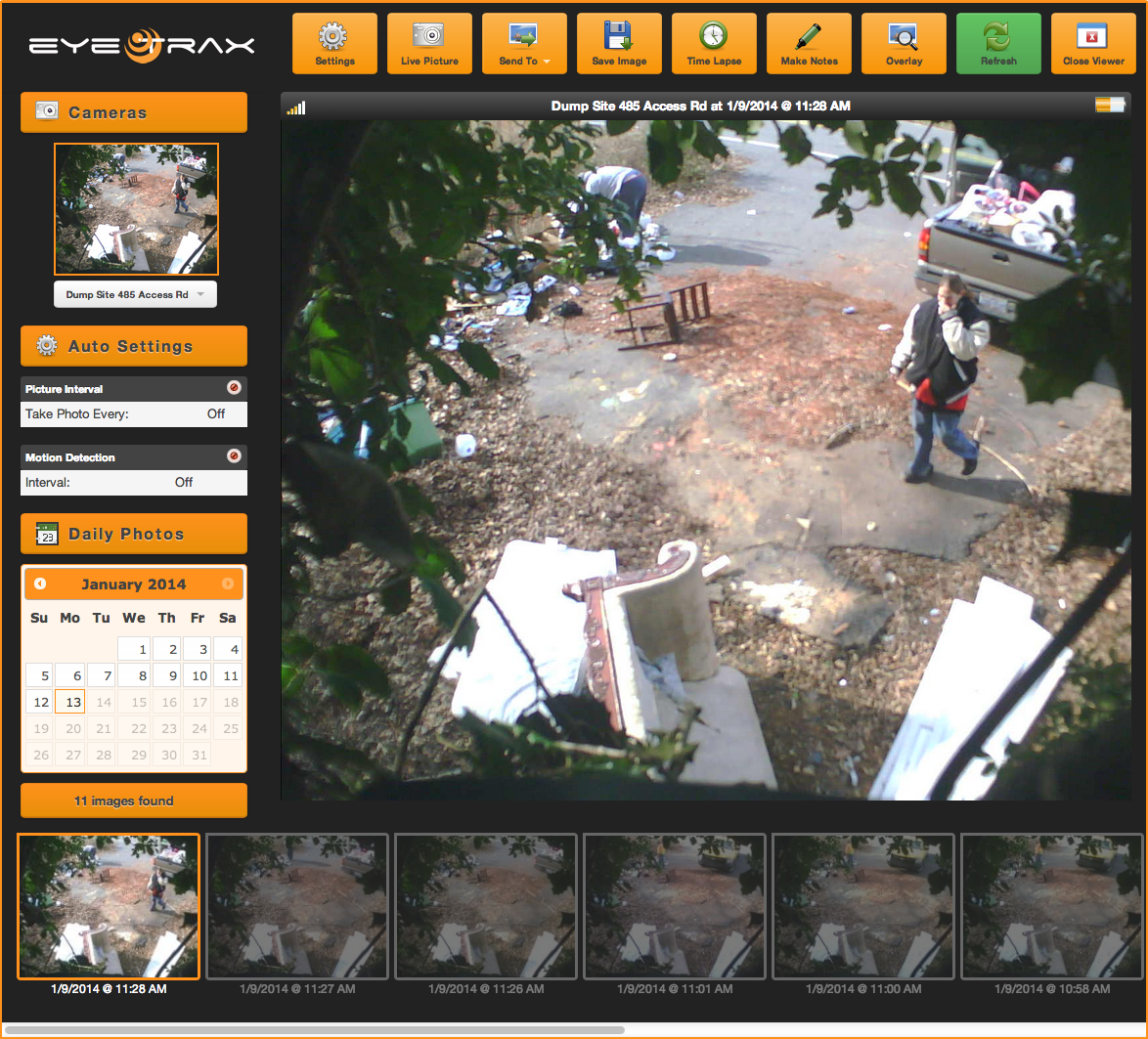
Task: Click the Live Picture icon
Action: pos(429,43)
